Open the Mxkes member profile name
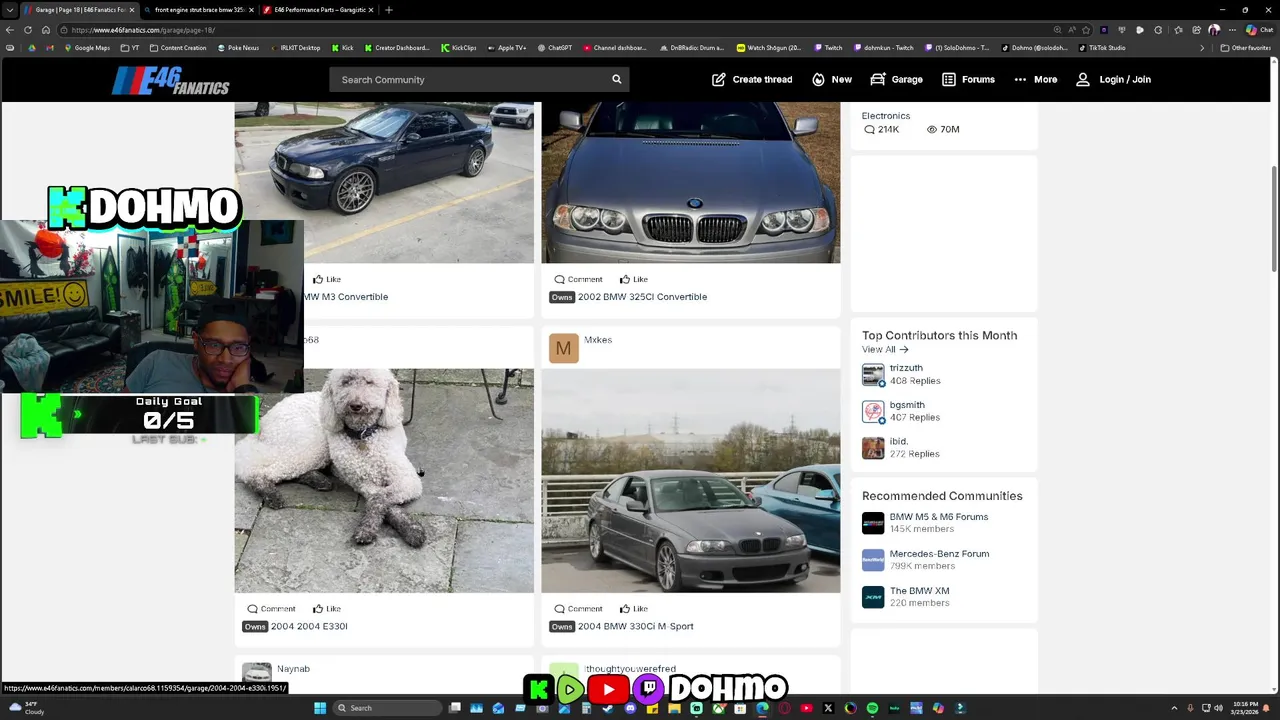This screenshot has height=720, width=1280. [x=598, y=340]
